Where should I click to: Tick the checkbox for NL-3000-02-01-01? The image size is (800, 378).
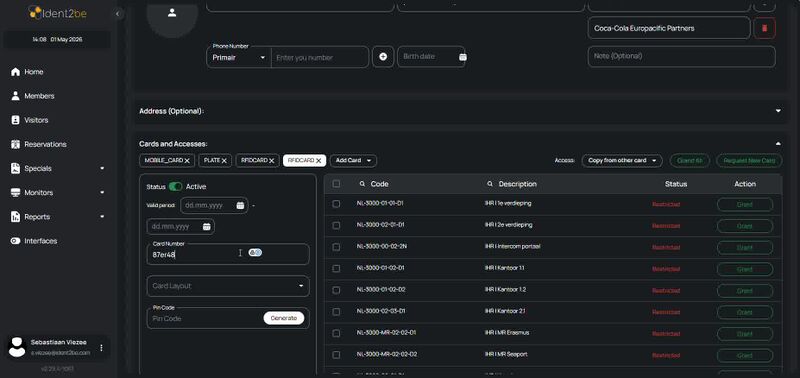click(336, 225)
